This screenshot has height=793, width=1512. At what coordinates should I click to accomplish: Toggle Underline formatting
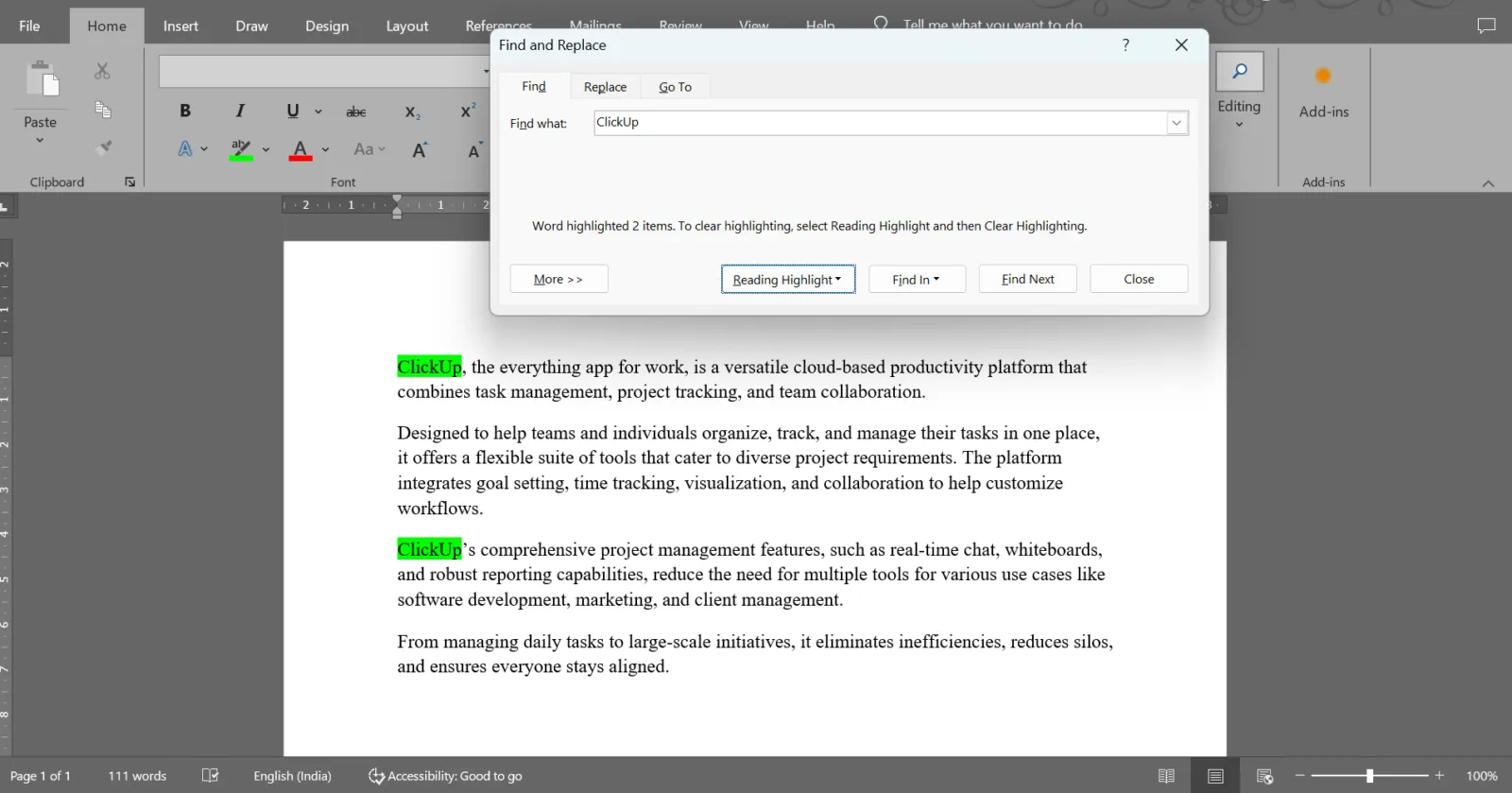point(293,111)
